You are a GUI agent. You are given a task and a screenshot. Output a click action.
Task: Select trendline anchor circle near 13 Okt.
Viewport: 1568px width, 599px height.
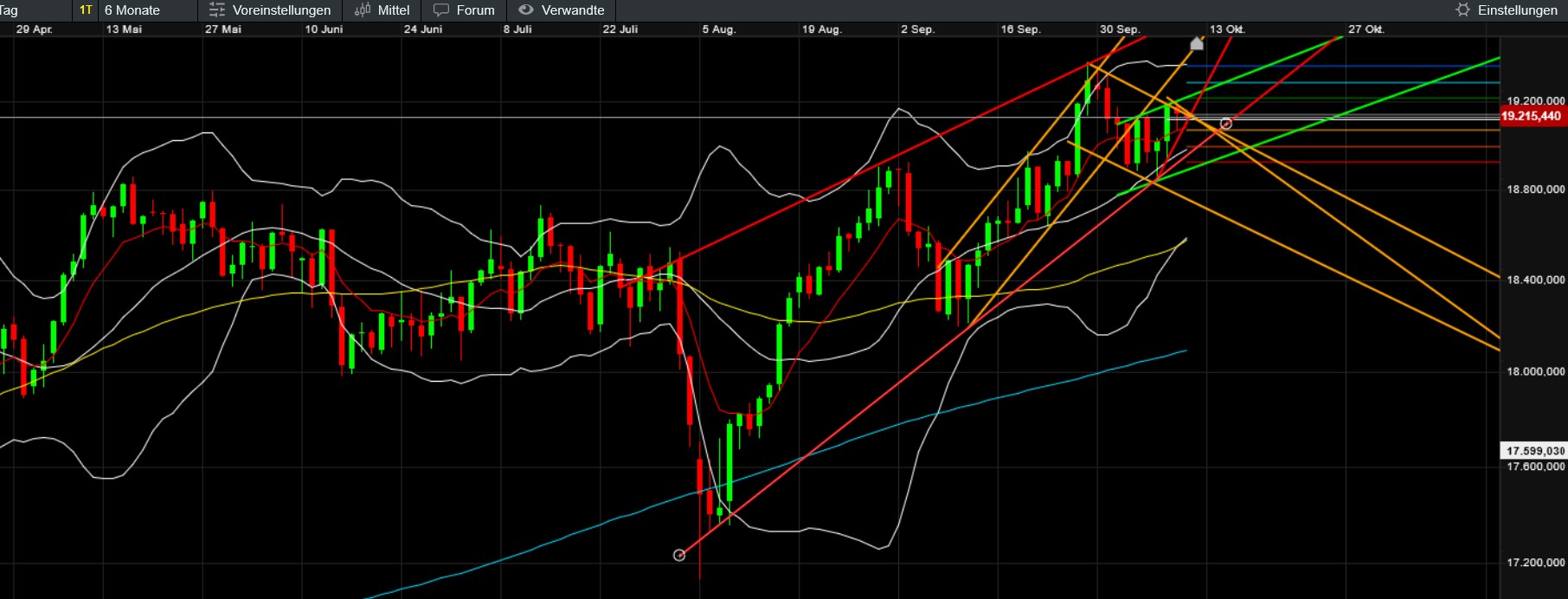(x=1225, y=124)
